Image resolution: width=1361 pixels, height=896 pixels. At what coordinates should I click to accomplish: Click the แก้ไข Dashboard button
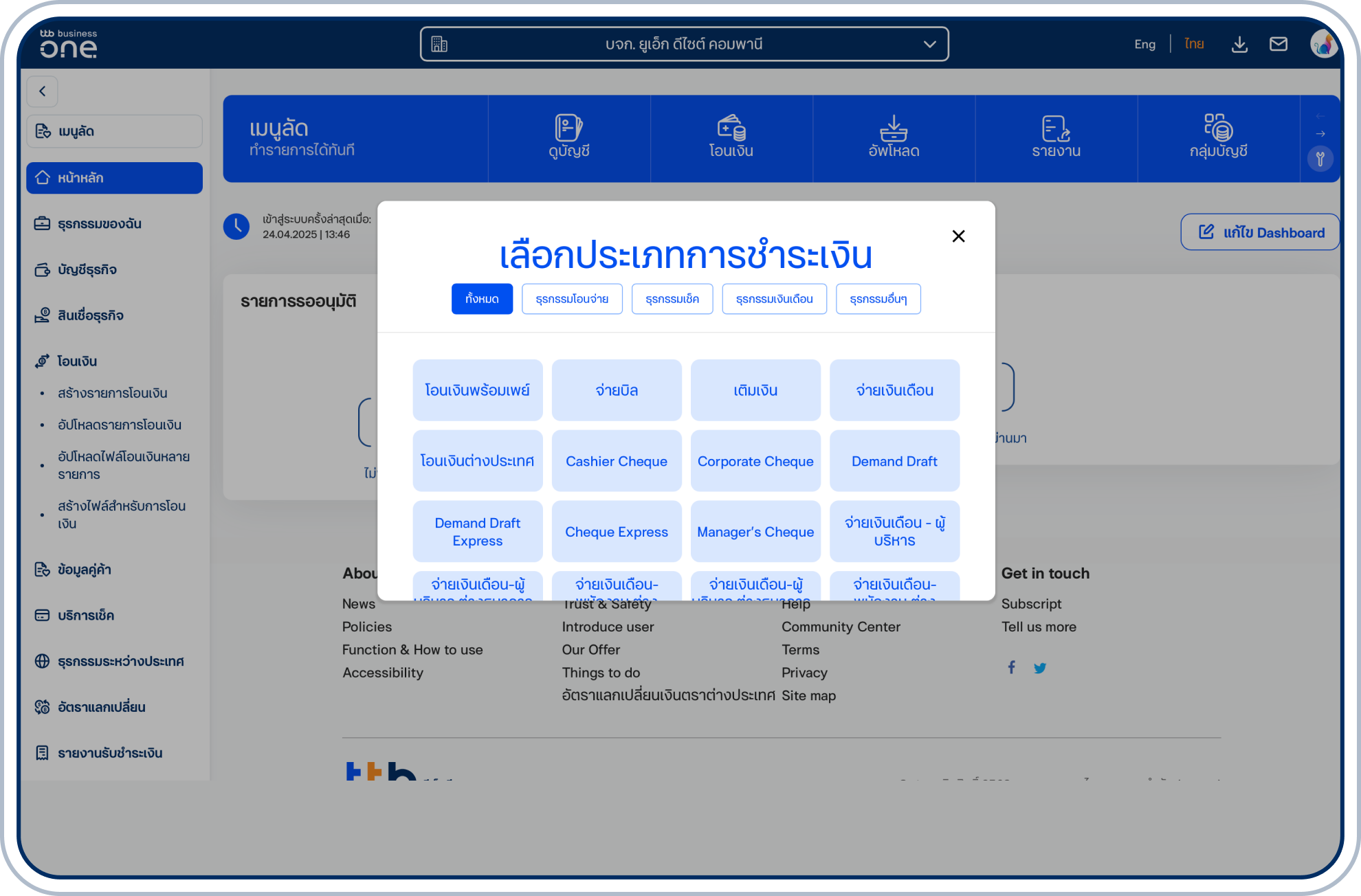pos(1259,232)
